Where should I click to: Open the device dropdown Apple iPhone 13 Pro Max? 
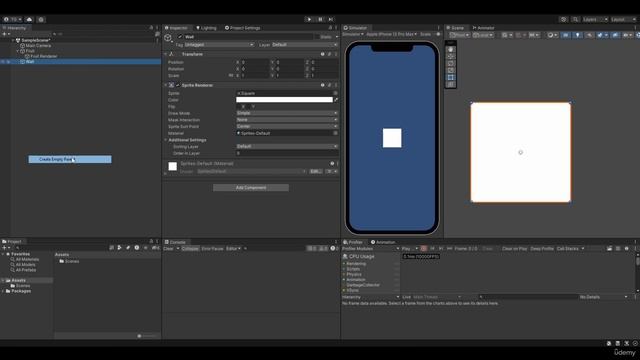391,34
